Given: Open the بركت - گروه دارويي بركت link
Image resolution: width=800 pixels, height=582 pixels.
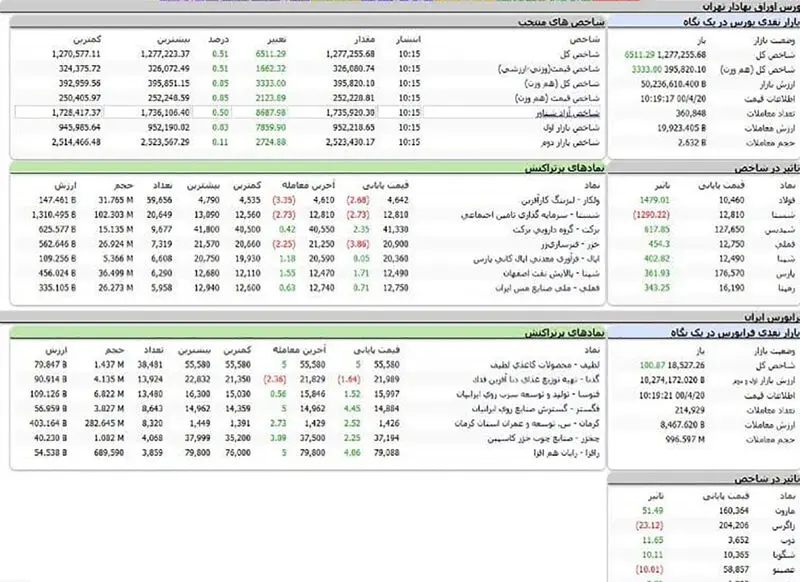Looking at the screenshot, I should point(556,230).
